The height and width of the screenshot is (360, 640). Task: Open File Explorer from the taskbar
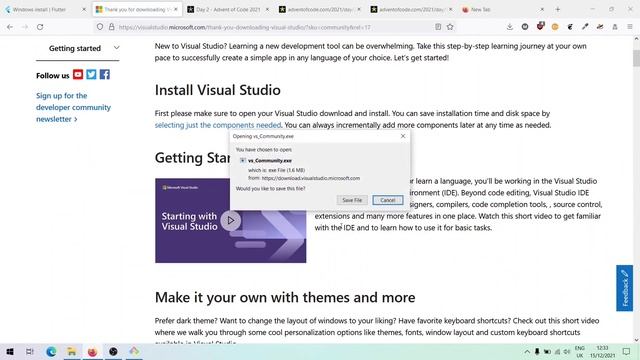click(72, 351)
